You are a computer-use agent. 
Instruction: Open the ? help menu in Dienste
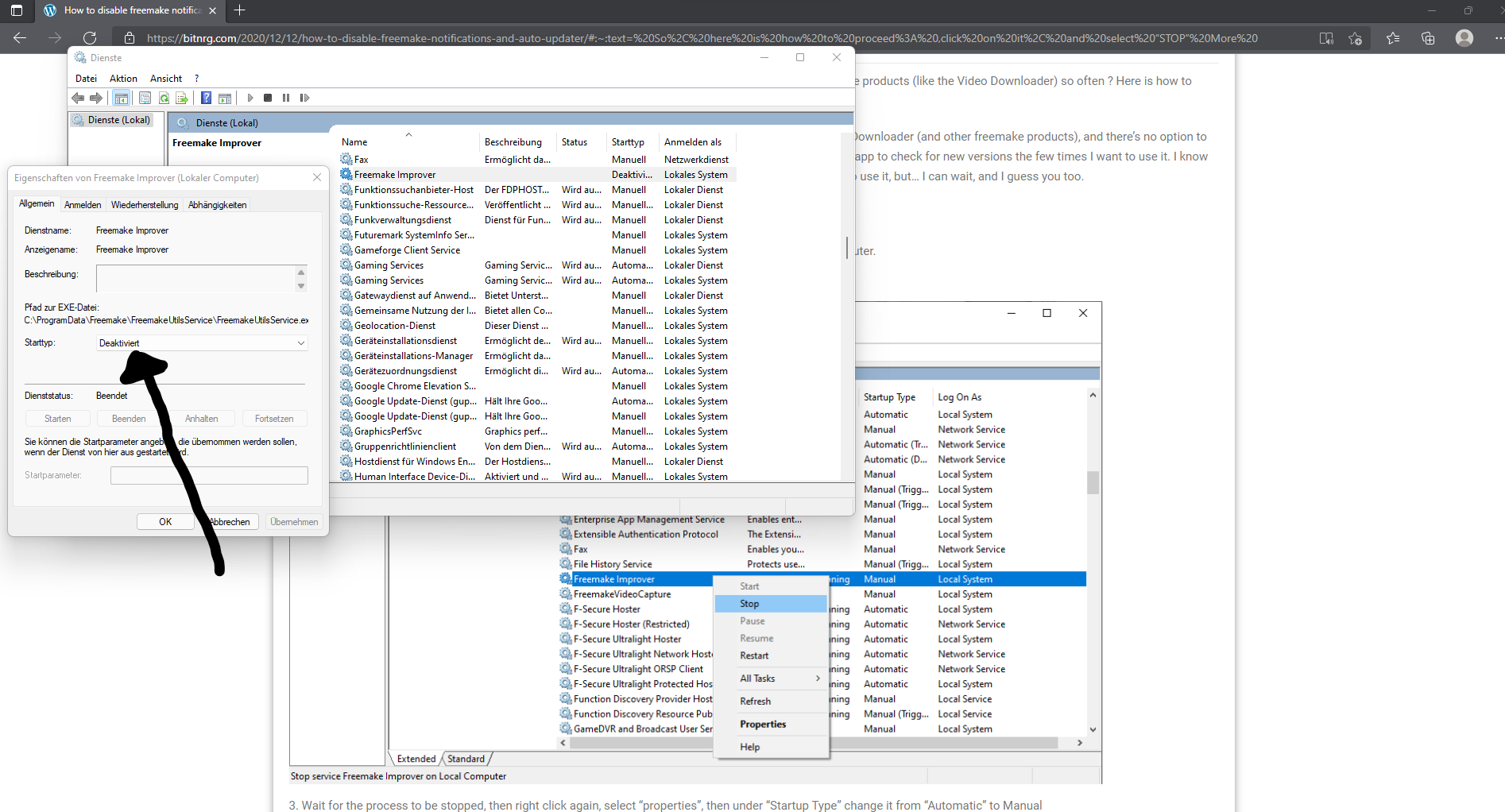[197, 78]
